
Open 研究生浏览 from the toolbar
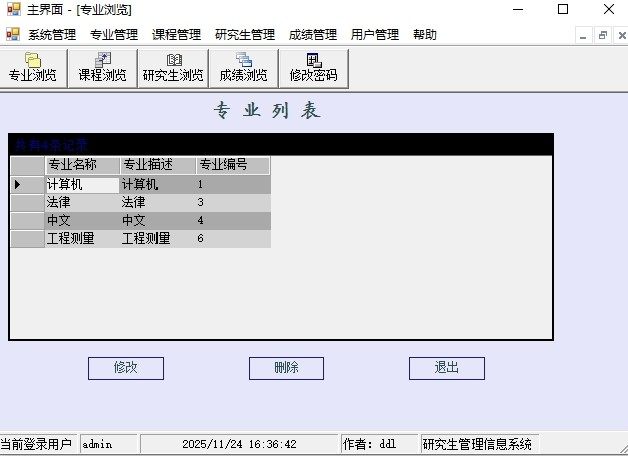(x=173, y=68)
